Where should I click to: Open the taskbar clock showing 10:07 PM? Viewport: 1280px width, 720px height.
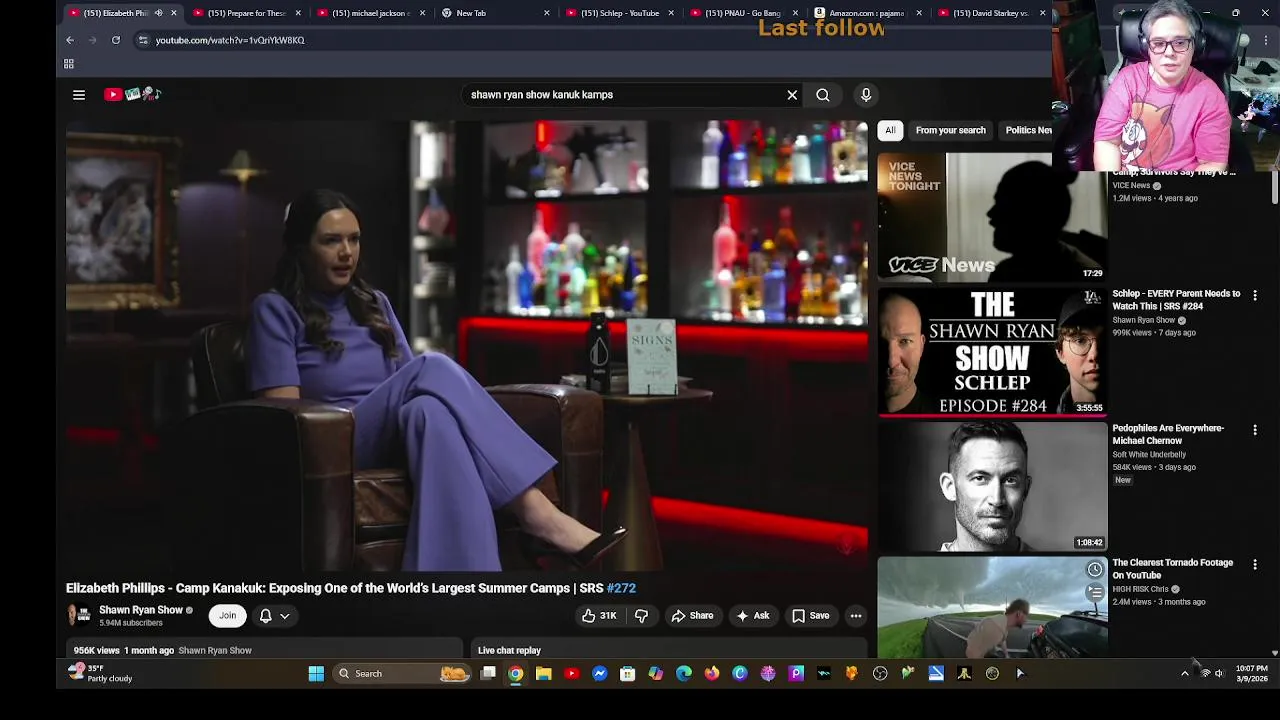(x=1252, y=673)
